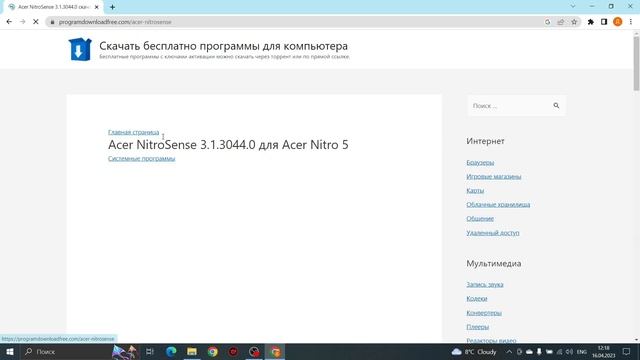Image resolution: width=640 pixels, height=360 pixels.
Task: Open the 'Облачные хранилища' link
Action: coord(498,204)
